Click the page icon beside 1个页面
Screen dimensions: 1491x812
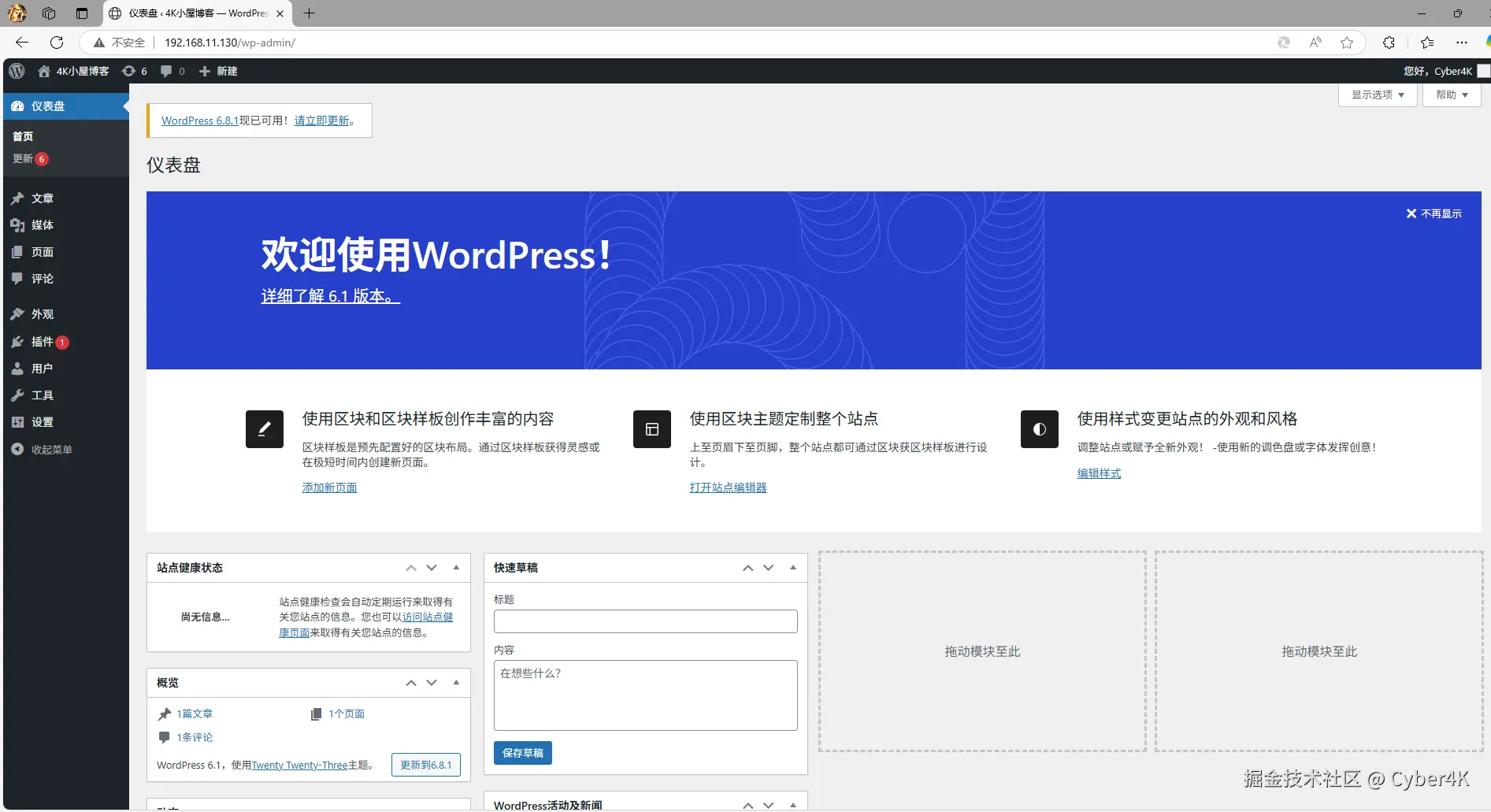click(316, 714)
